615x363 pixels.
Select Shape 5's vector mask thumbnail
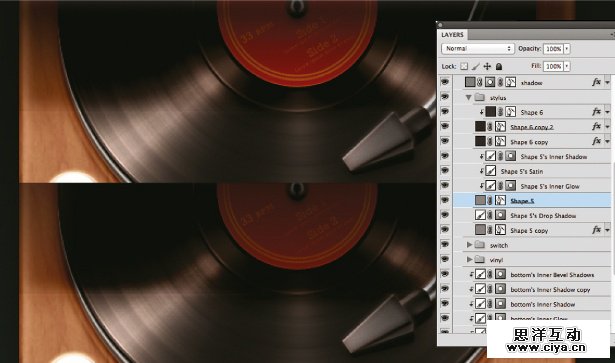pyautogui.click(x=500, y=200)
